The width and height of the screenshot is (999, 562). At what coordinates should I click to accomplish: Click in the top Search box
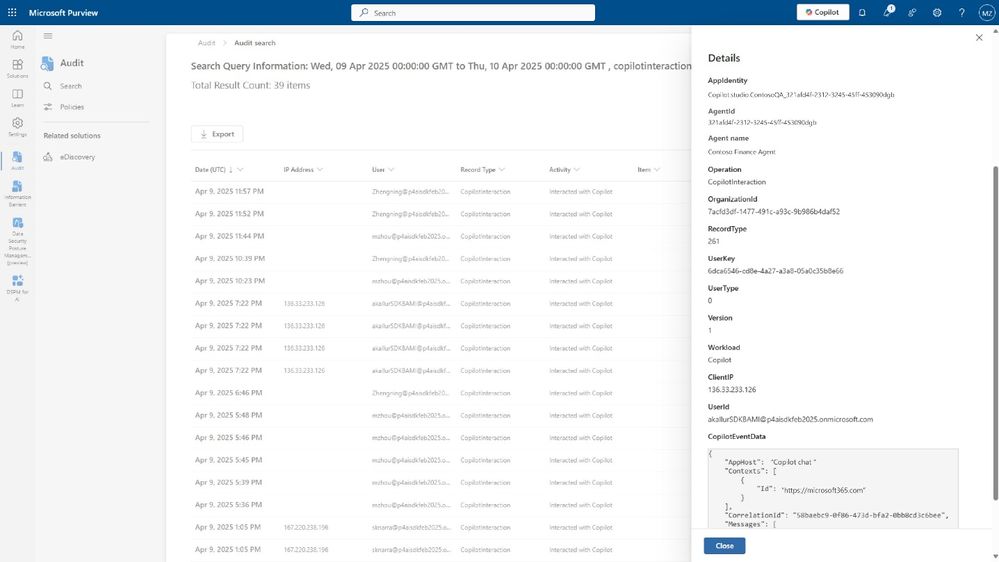tap(473, 13)
